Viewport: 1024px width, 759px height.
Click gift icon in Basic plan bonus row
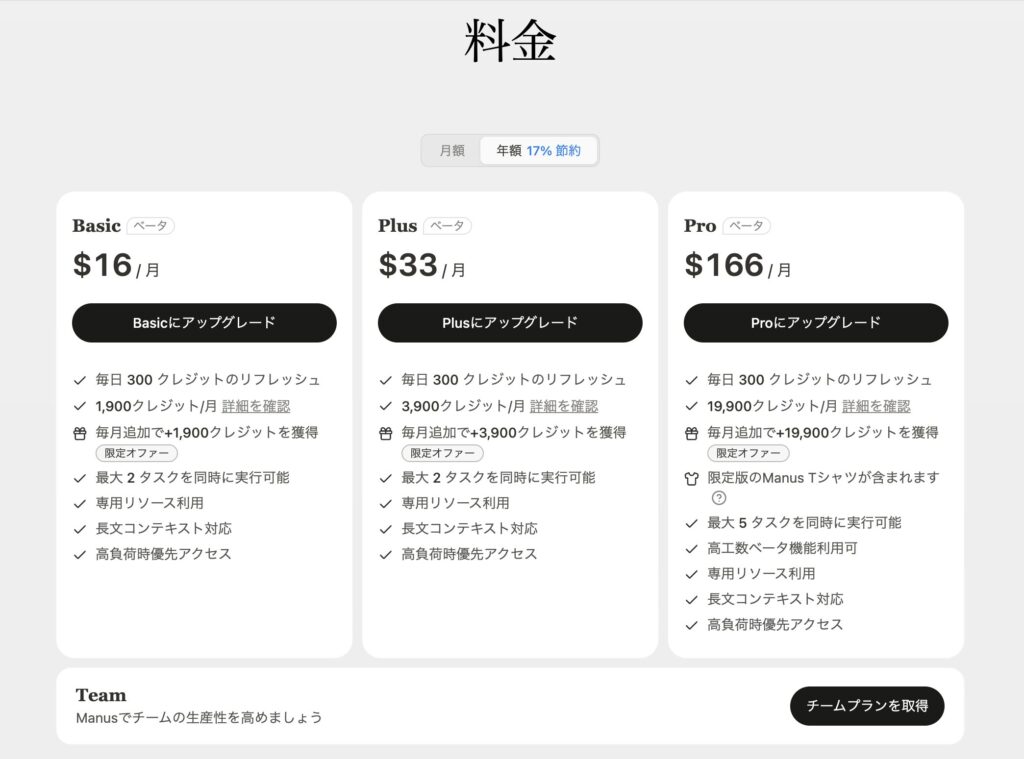coord(80,433)
